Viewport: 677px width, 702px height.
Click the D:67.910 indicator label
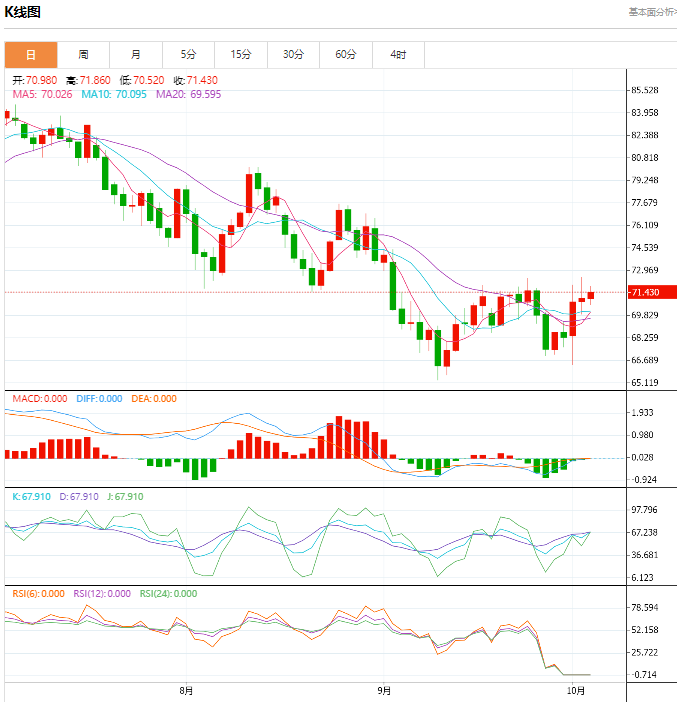pyautogui.click(x=79, y=497)
